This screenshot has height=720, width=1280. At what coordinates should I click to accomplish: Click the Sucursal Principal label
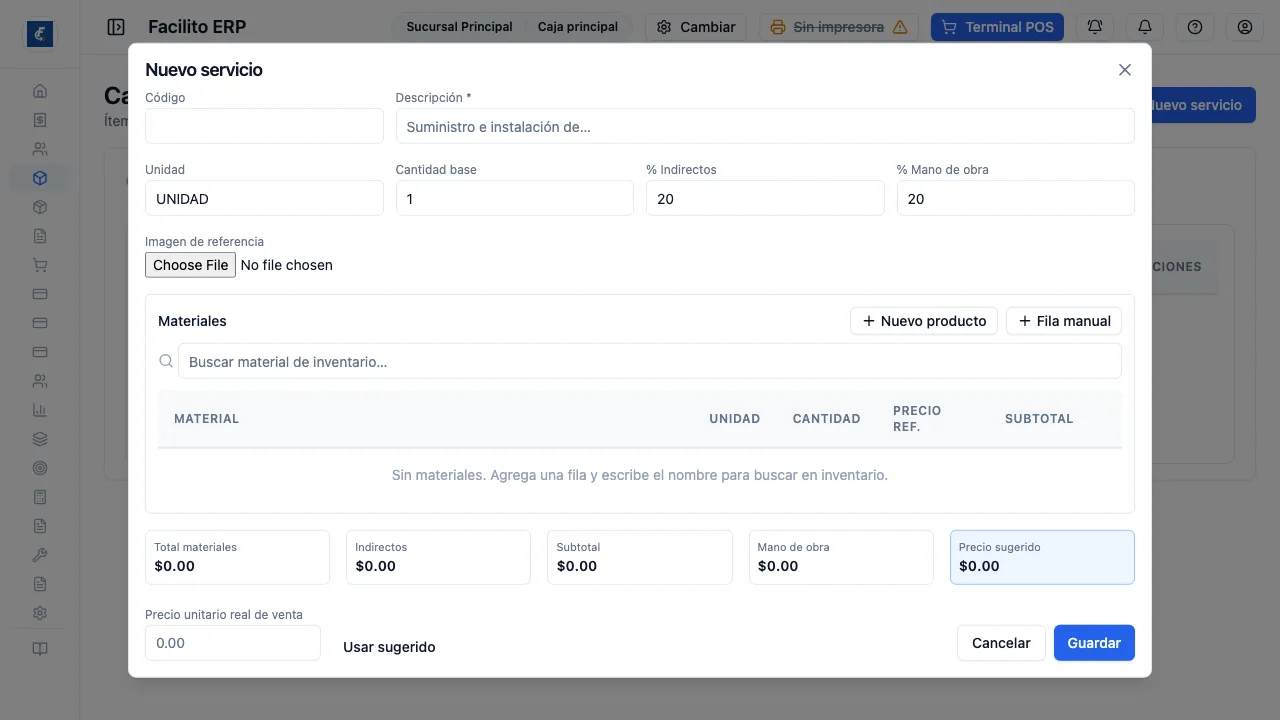coord(459,27)
